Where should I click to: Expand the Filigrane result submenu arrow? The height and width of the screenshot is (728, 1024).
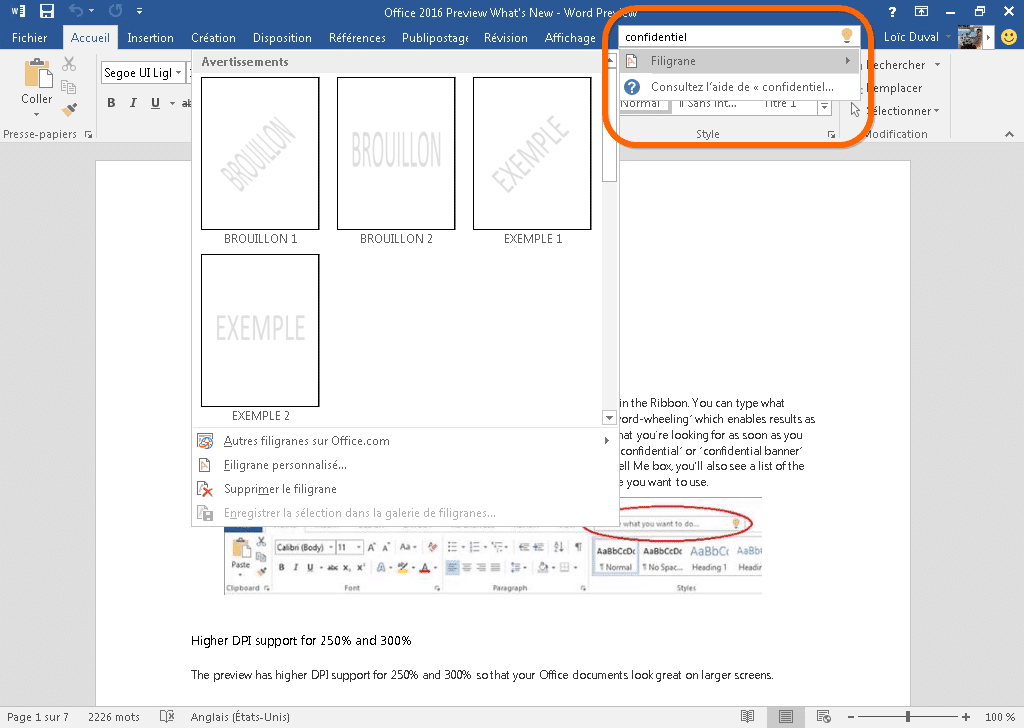(848, 61)
